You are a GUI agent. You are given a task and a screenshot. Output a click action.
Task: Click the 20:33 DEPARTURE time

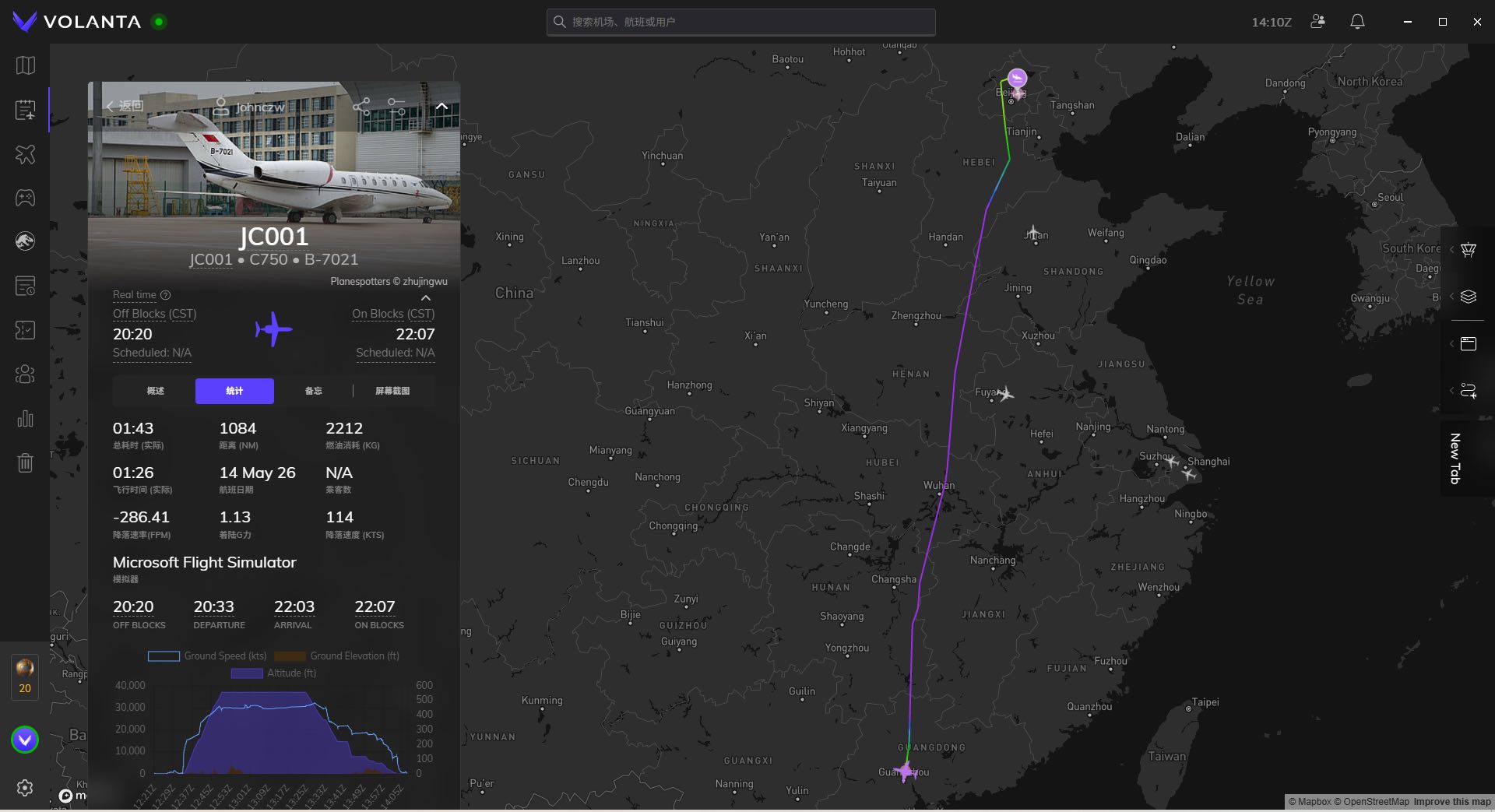click(213, 606)
